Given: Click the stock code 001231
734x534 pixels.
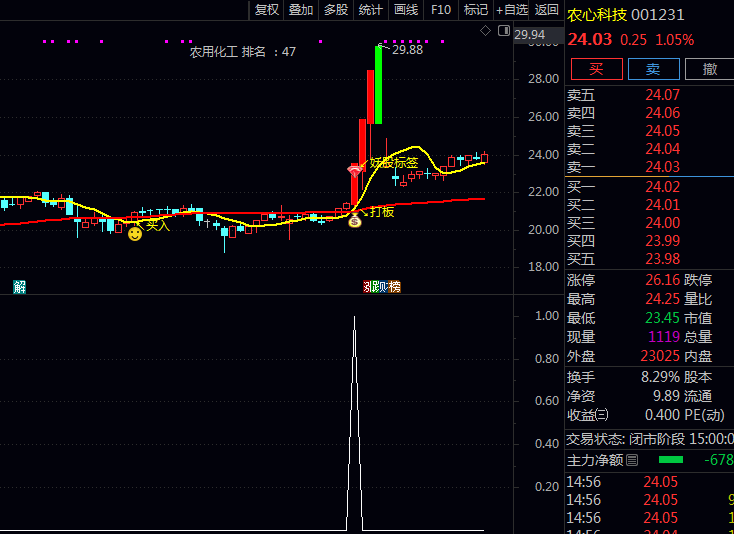Looking at the screenshot, I should [x=658, y=15].
